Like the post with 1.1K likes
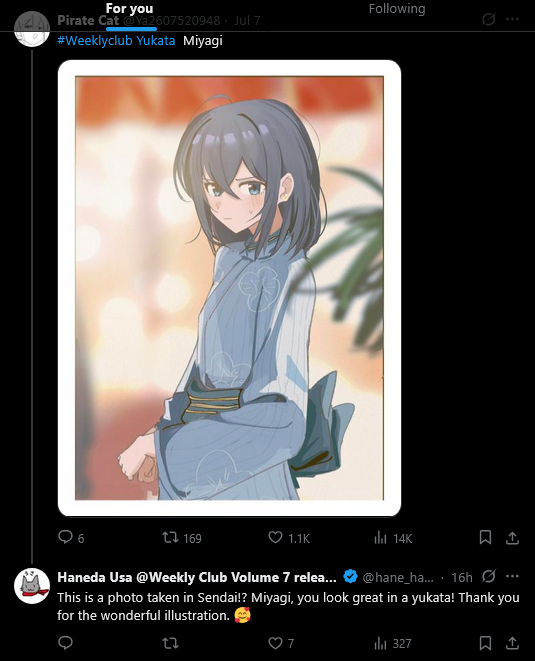This screenshot has height=661, width=535. pyautogui.click(x=289, y=537)
